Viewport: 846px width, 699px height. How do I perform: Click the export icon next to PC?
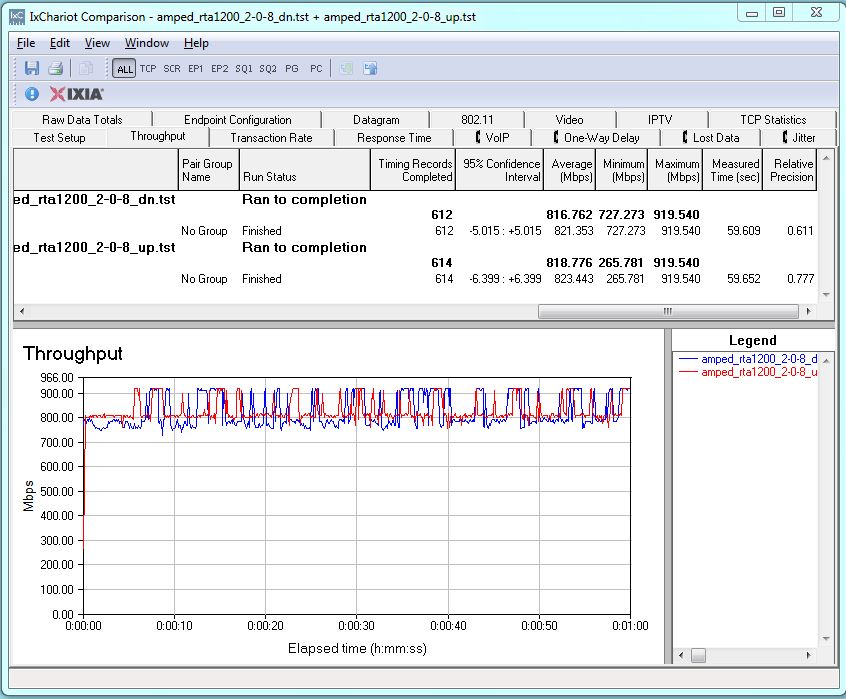point(346,68)
